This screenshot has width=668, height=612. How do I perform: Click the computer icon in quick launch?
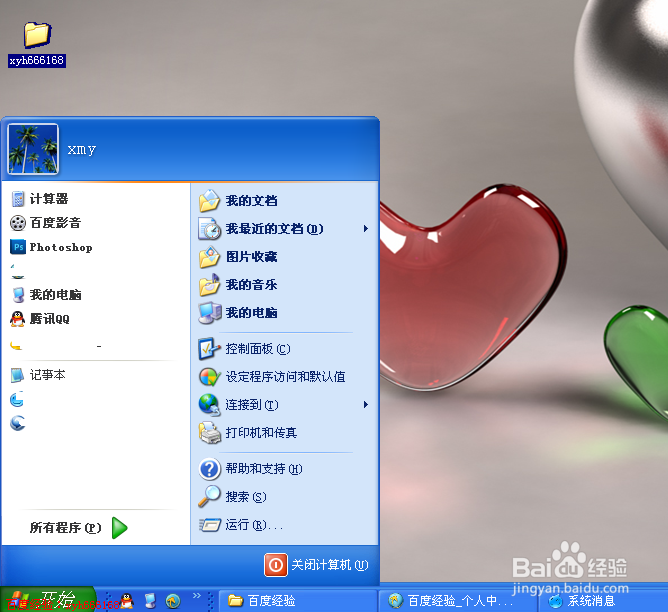point(150,601)
